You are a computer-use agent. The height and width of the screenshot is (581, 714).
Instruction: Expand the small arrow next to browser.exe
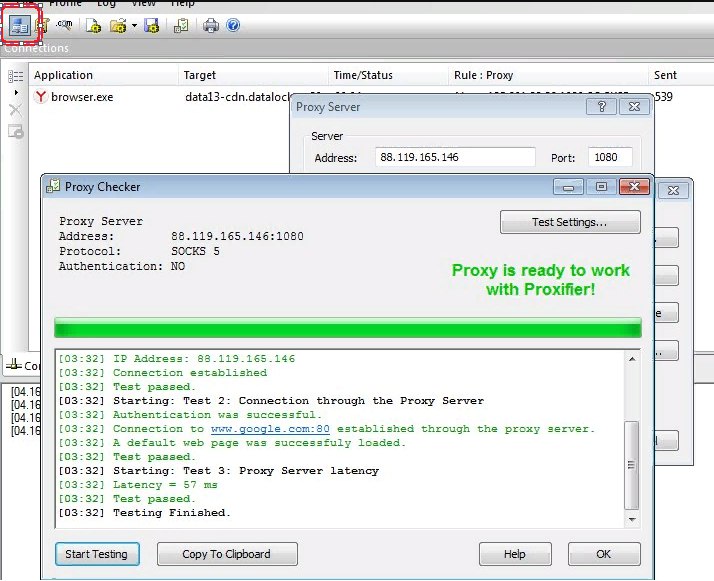coord(16,92)
